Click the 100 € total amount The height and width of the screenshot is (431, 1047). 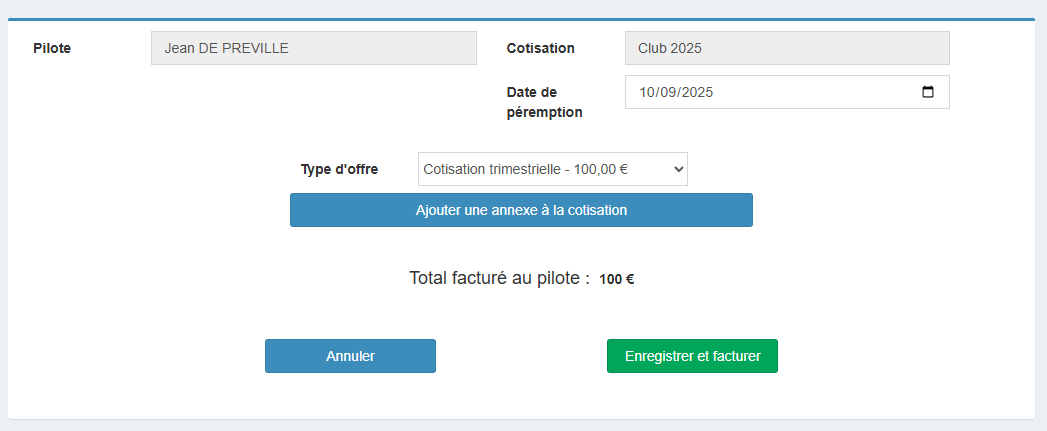616,280
